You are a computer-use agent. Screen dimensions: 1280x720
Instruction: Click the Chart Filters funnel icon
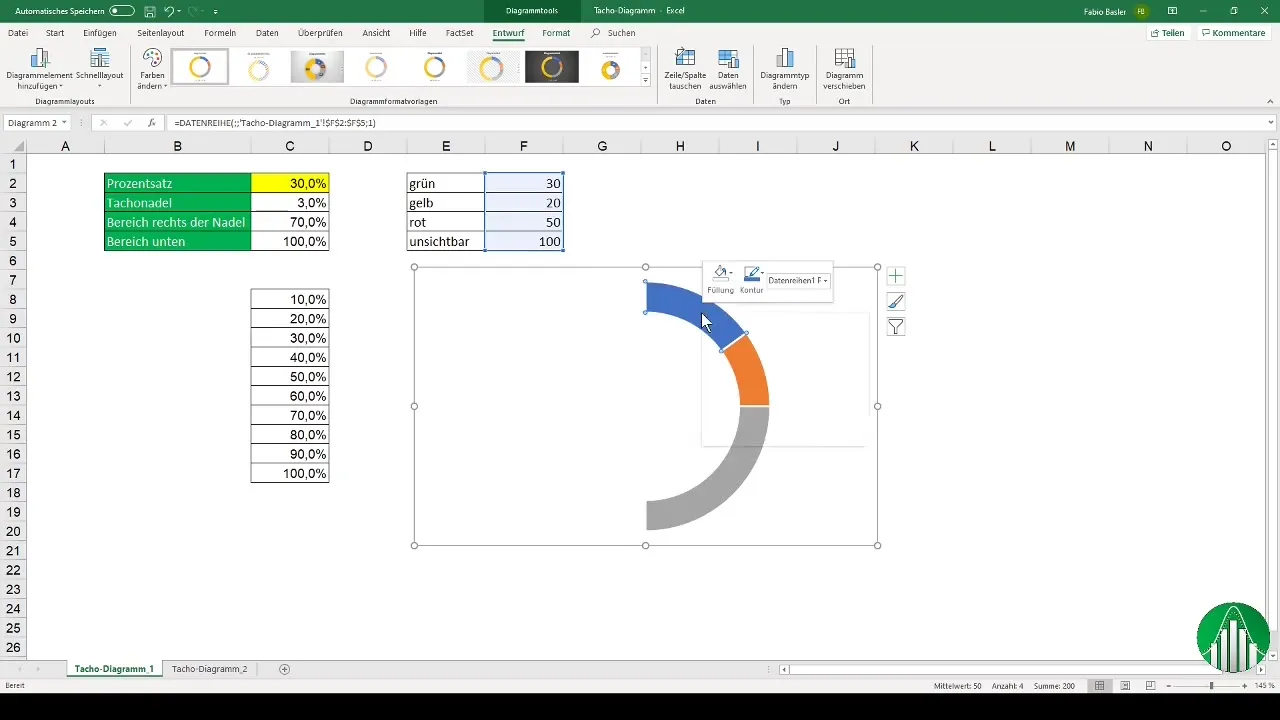(x=896, y=327)
